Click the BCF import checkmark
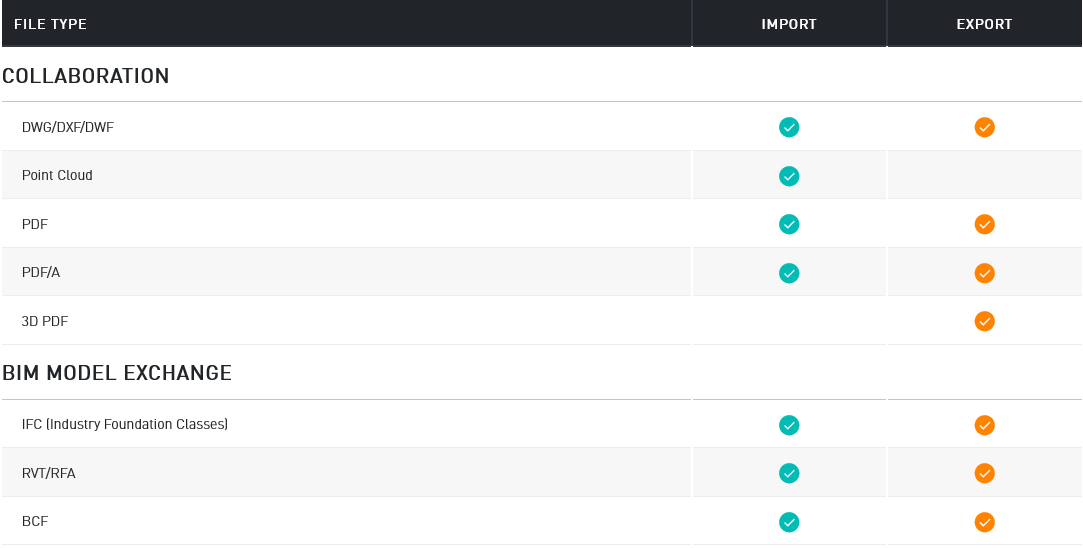 (x=789, y=522)
